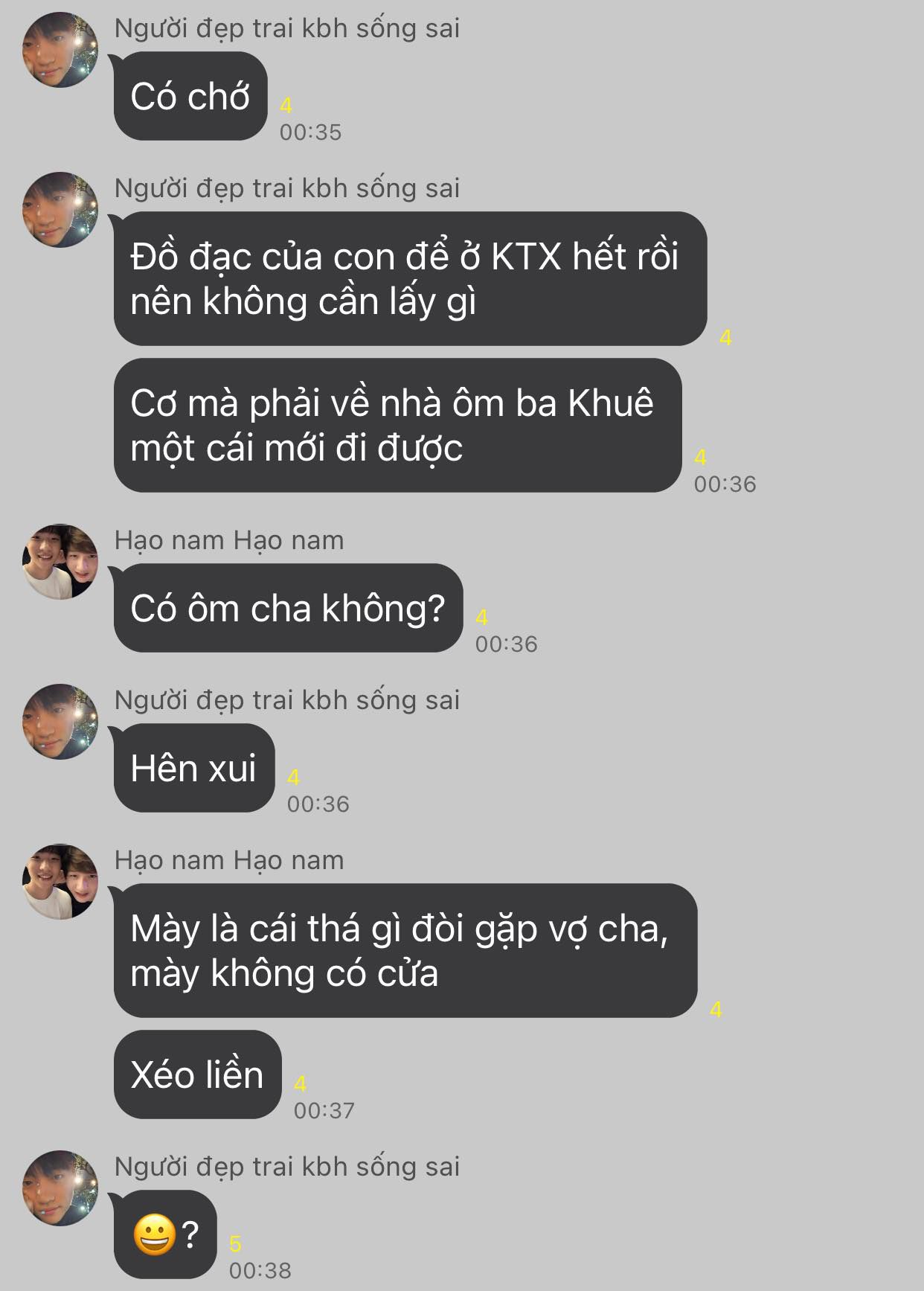Viewport: 924px width, 1291px height.
Task: Tap the avatar beside the "Hên xui" message
Action: (60, 722)
